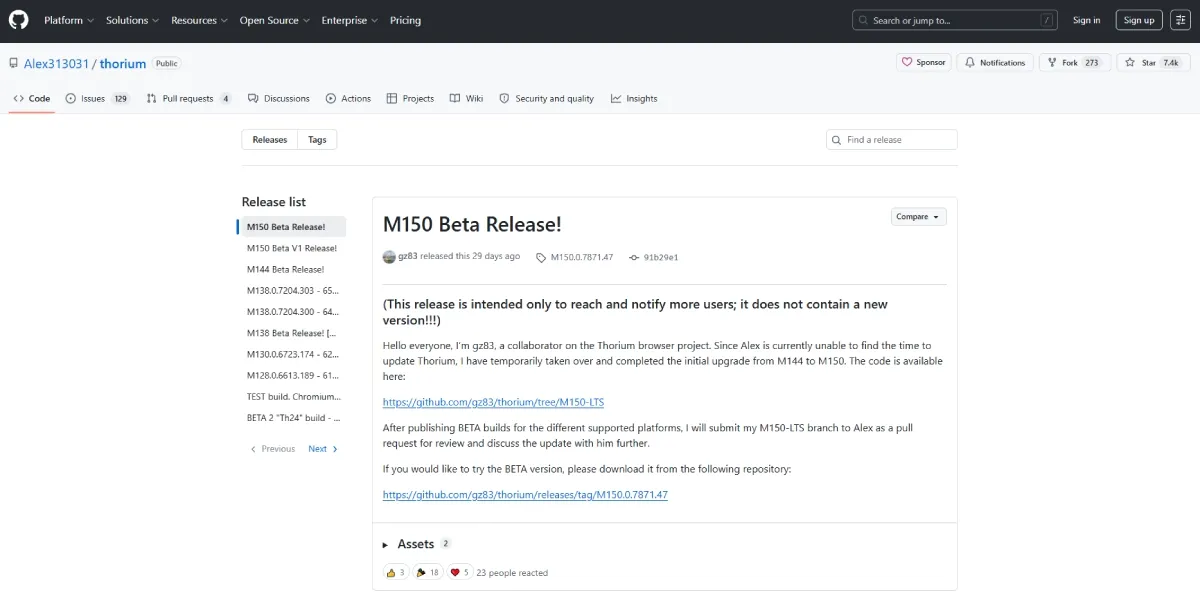1200x592 pixels.
Task: Select TEST build. Chromium... in list
Action: pyautogui.click(x=292, y=397)
